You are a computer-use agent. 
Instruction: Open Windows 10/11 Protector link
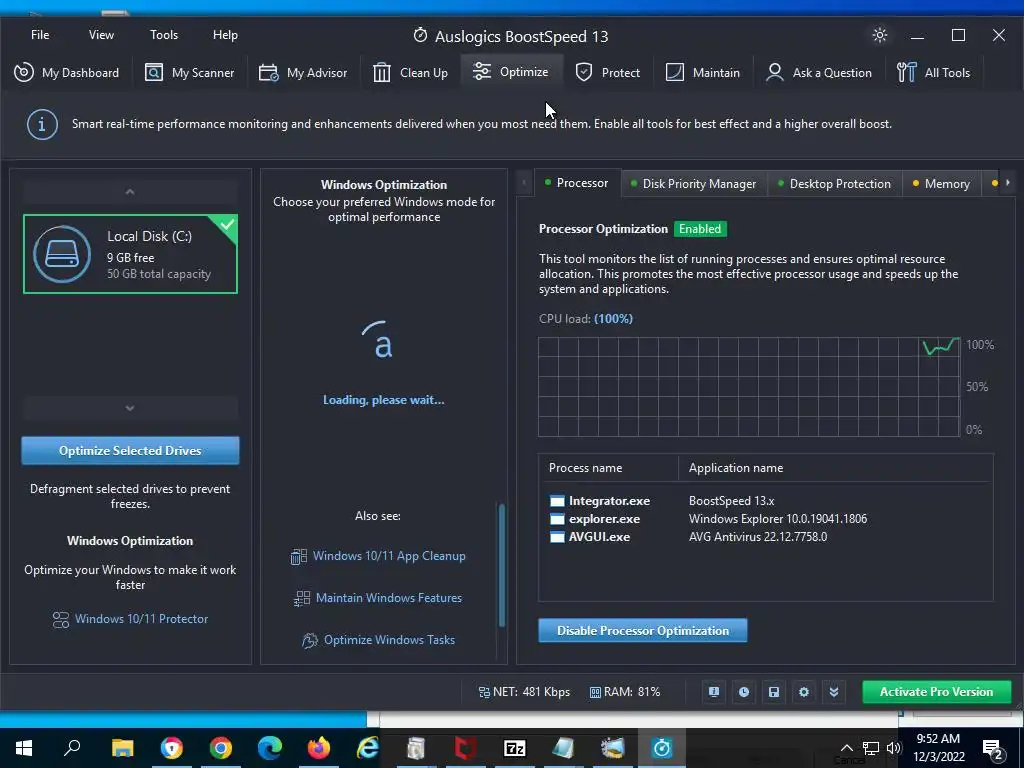130,619
